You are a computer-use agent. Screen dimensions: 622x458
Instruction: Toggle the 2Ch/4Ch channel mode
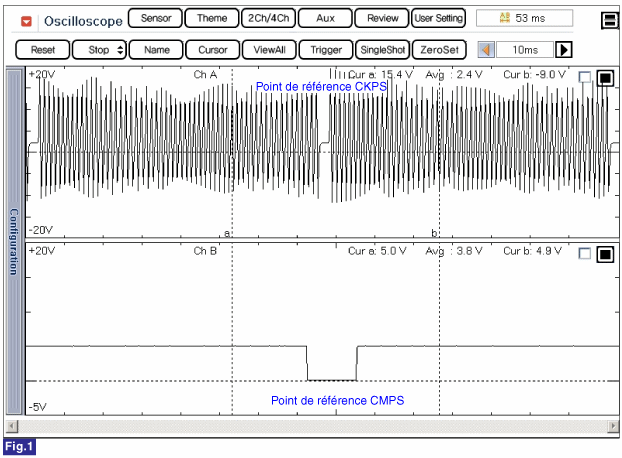268,18
